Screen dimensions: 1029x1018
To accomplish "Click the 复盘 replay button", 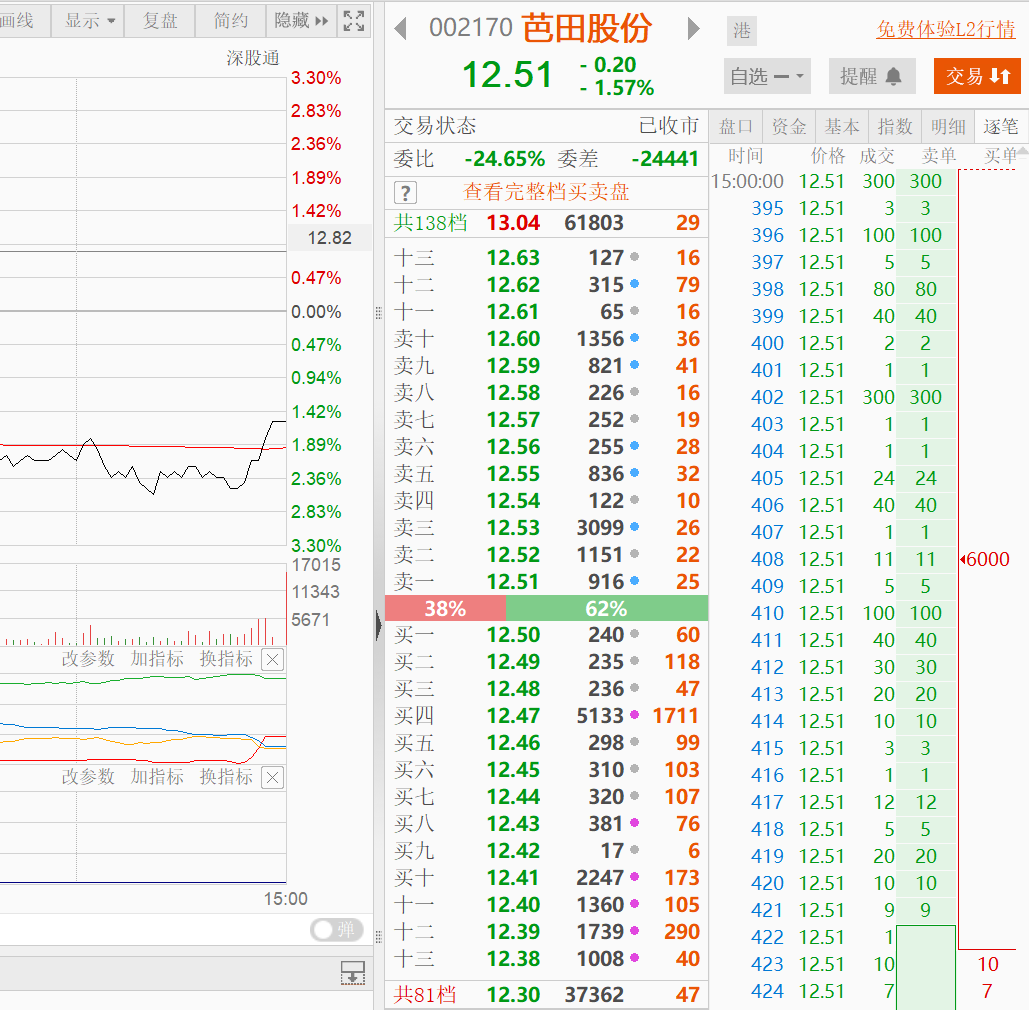I will pyautogui.click(x=160, y=21).
